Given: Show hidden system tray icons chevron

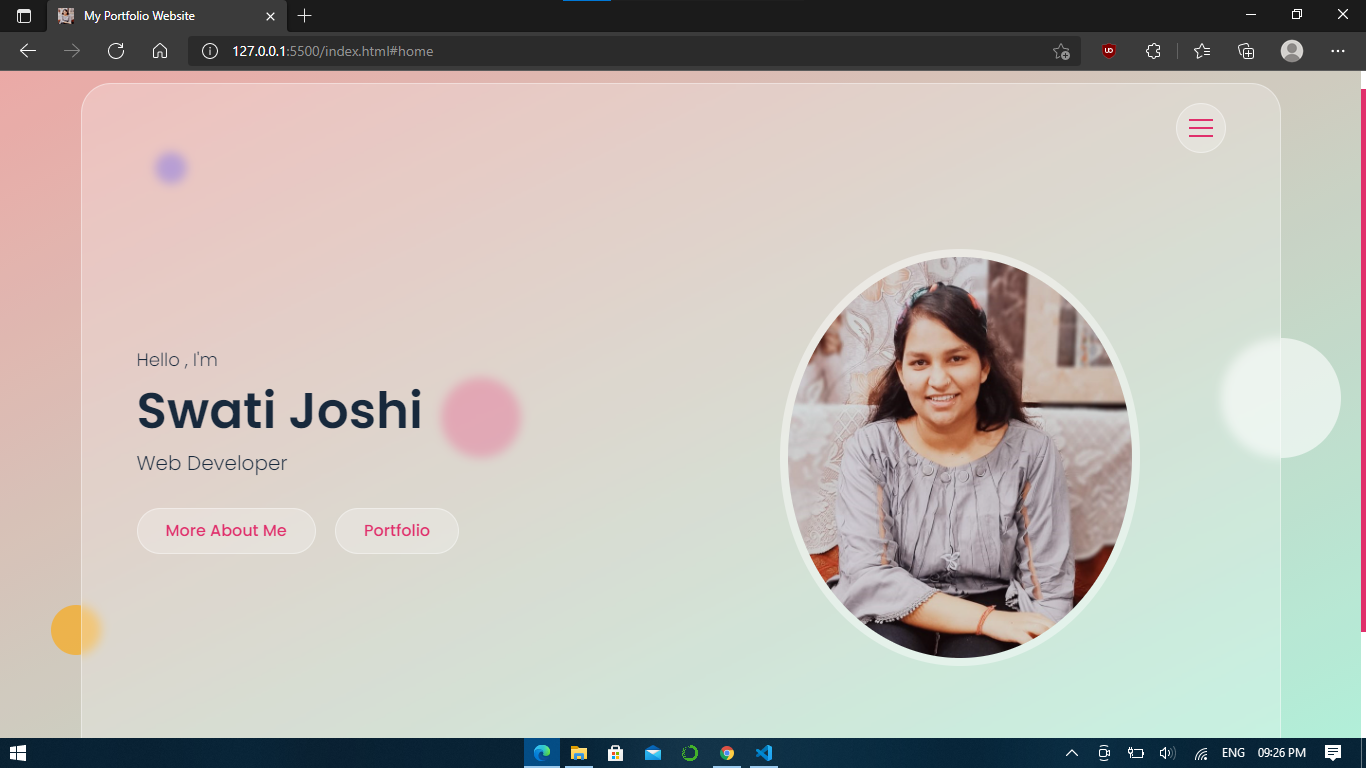Looking at the screenshot, I should click(x=1072, y=753).
